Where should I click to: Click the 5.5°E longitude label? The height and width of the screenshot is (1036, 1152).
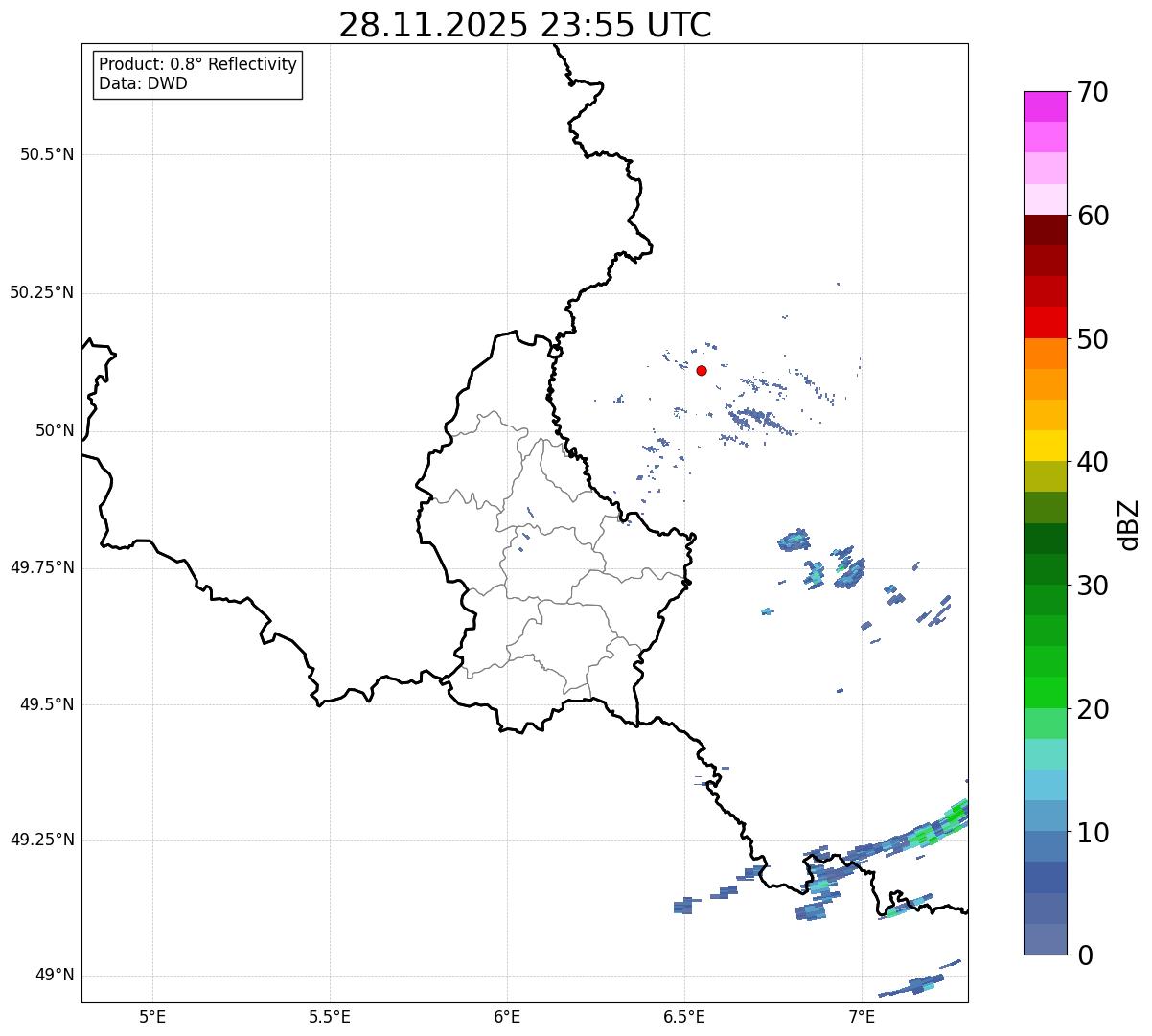click(x=330, y=1017)
